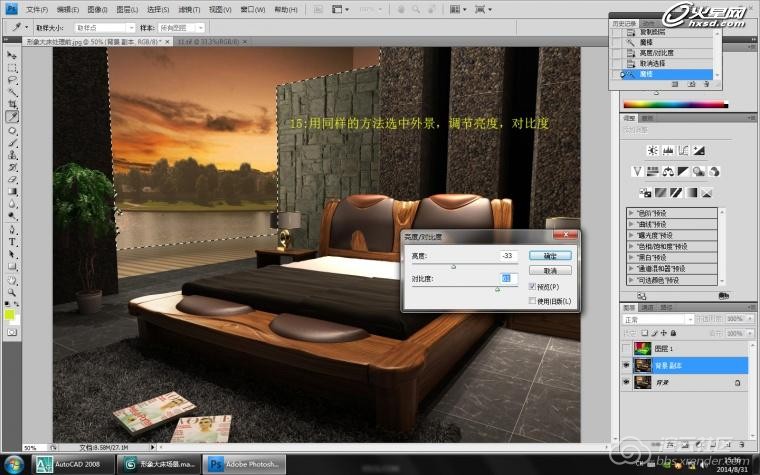Screen dimensions: 760x475
Task: Expand the "曲线"预设 presets group
Action: click(x=631, y=224)
